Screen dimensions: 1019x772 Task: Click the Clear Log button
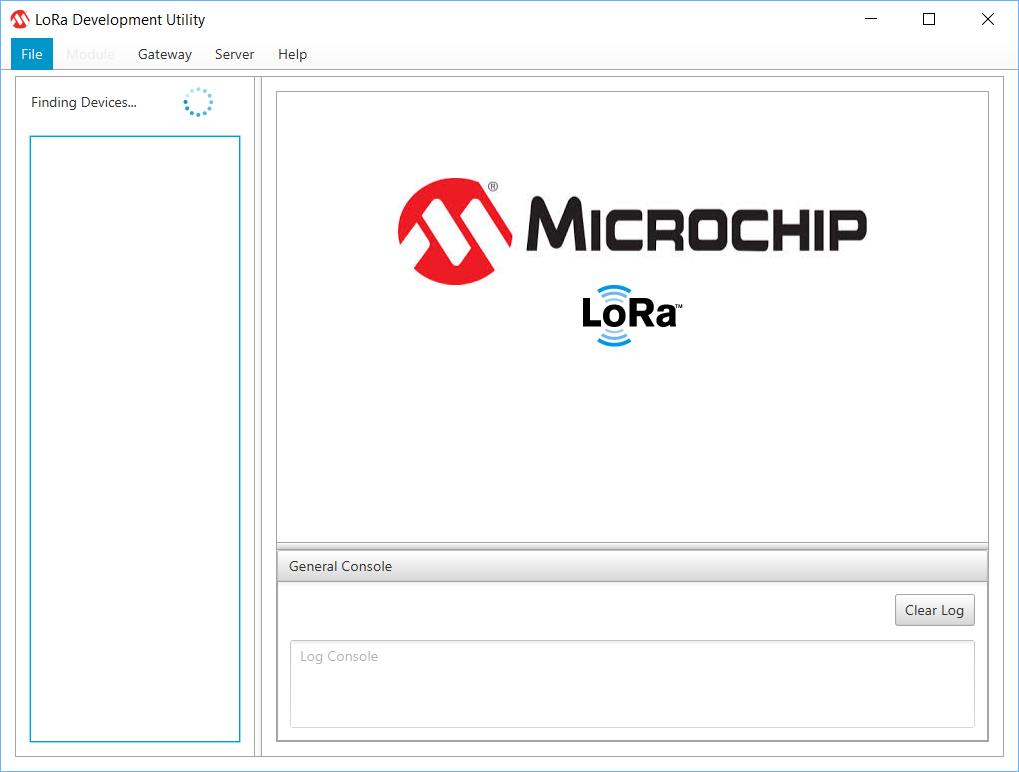[935, 610]
